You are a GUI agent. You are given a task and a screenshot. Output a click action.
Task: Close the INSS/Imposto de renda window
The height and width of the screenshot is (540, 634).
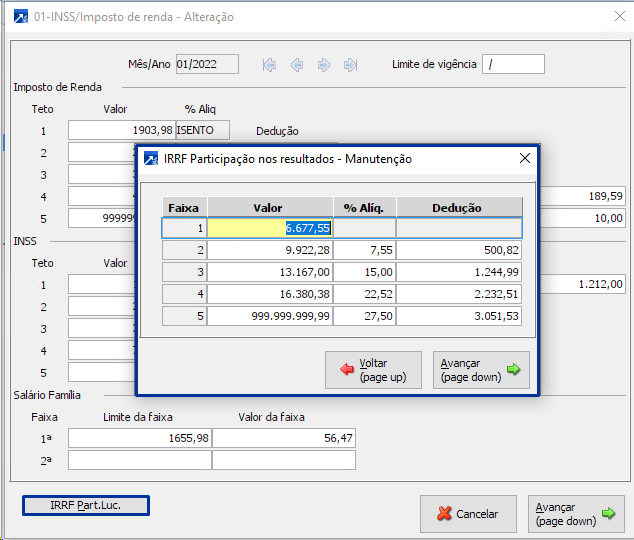tap(615, 15)
